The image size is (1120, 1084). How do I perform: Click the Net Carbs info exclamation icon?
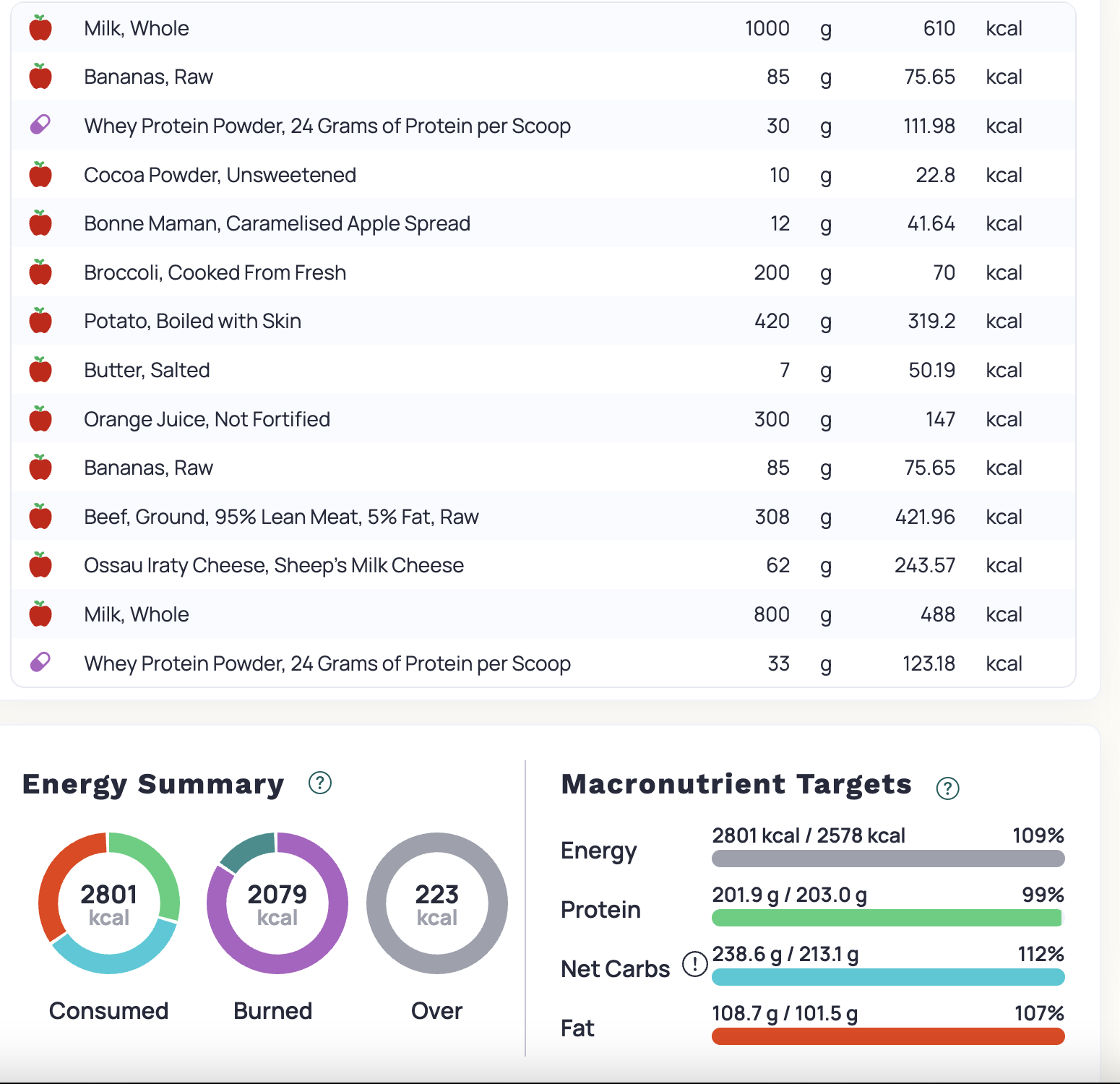coord(694,964)
